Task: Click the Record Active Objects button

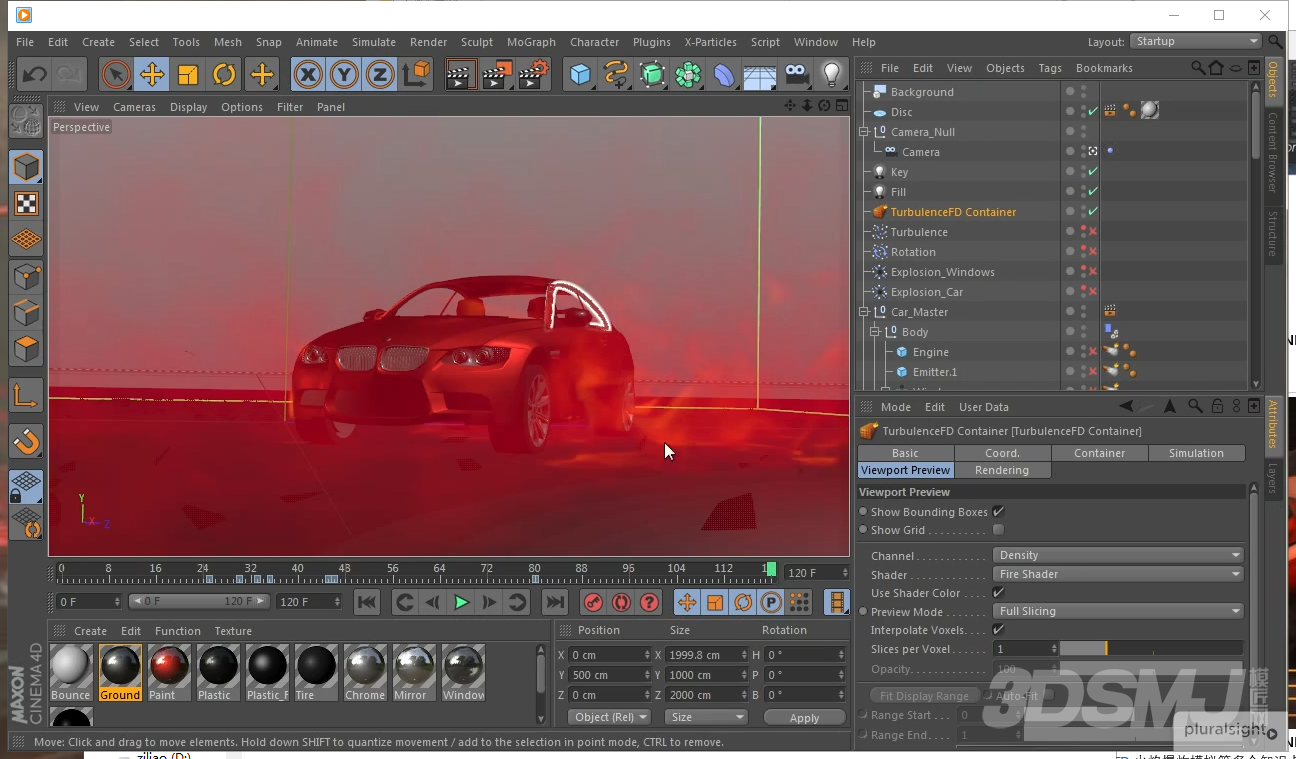Action: click(x=594, y=602)
